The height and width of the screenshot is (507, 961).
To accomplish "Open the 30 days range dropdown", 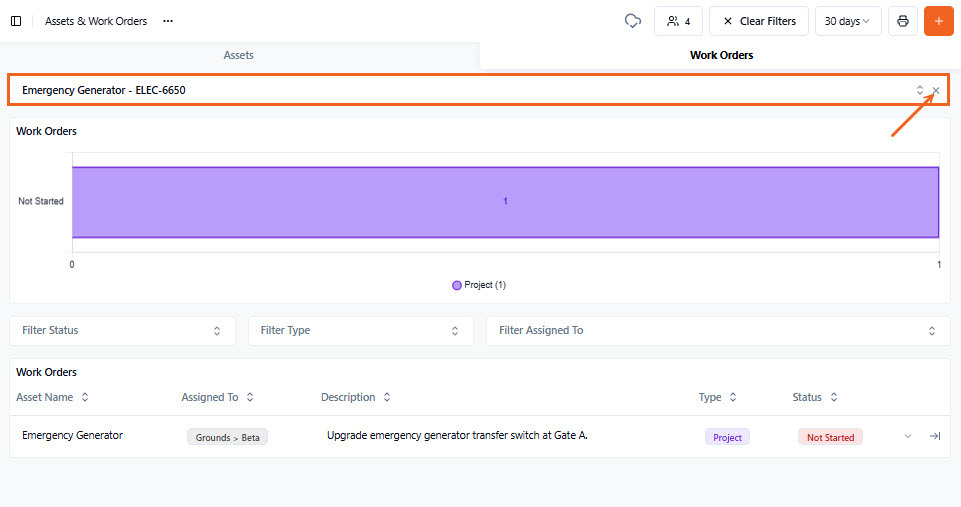I will pos(848,21).
